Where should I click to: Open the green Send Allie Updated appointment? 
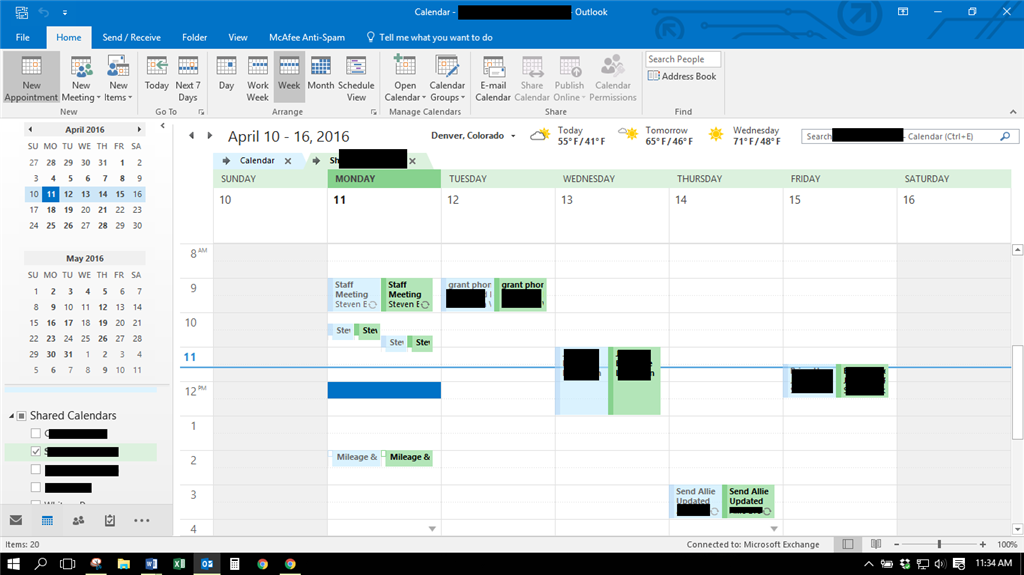tap(748, 501)
